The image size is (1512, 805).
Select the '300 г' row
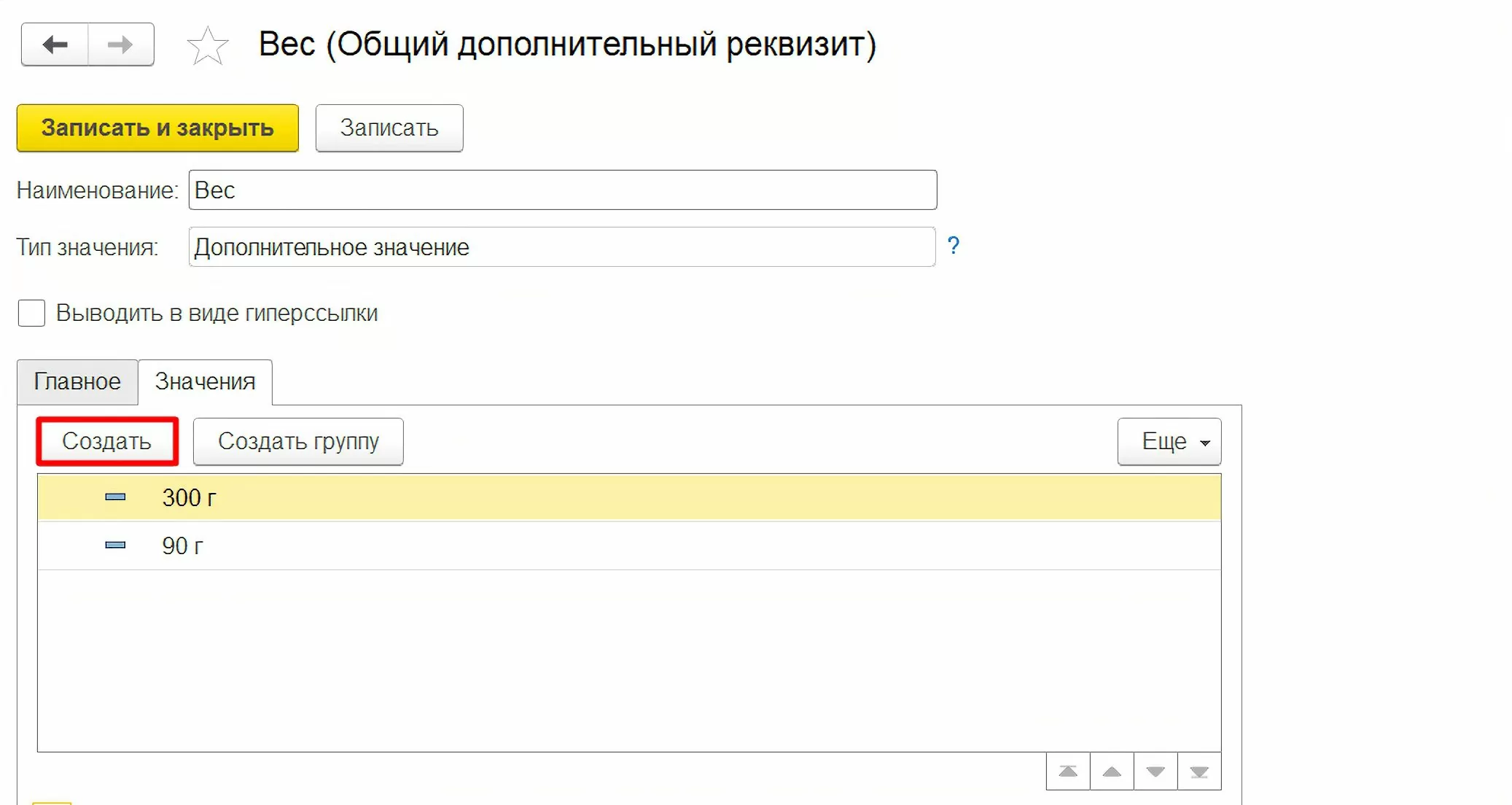(x=629, y=497)
